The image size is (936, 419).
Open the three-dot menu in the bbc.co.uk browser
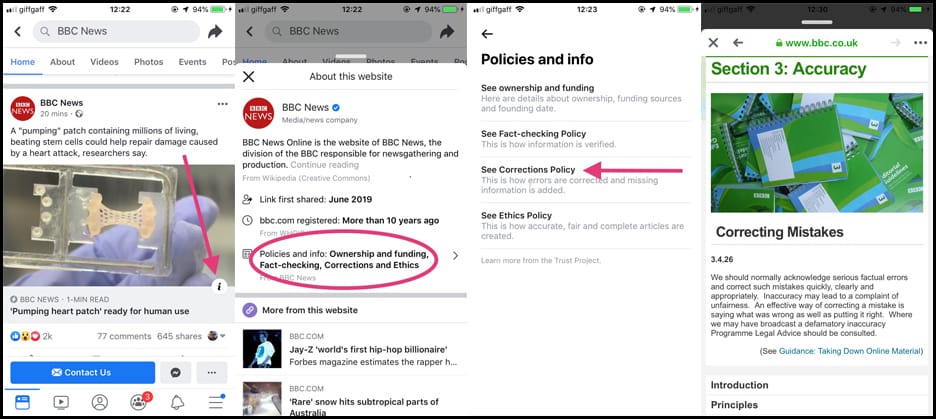coord(920,42)
